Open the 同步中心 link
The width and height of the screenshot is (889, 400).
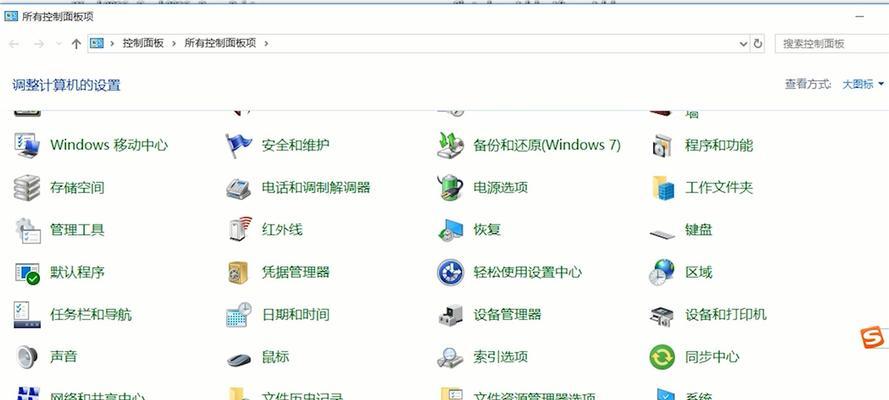click(x=712, y=357)
